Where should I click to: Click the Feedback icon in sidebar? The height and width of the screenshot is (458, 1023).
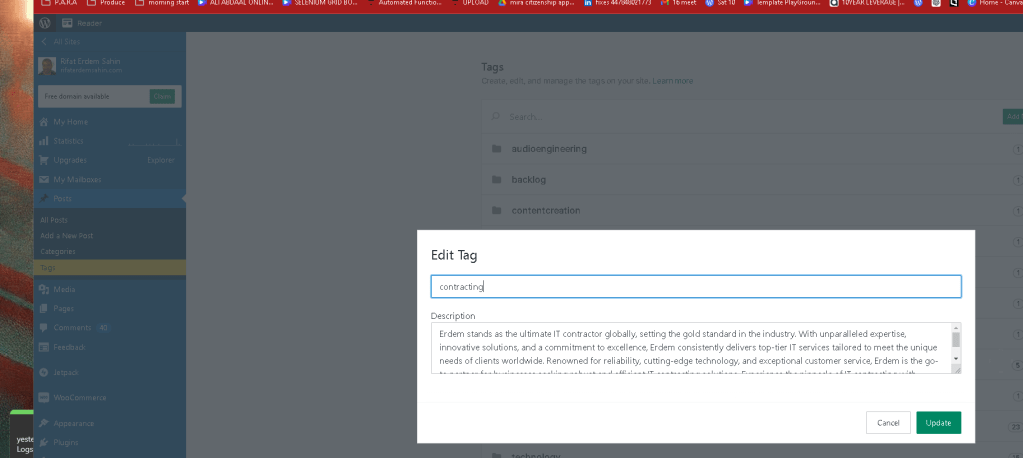(x=44, y=347)
